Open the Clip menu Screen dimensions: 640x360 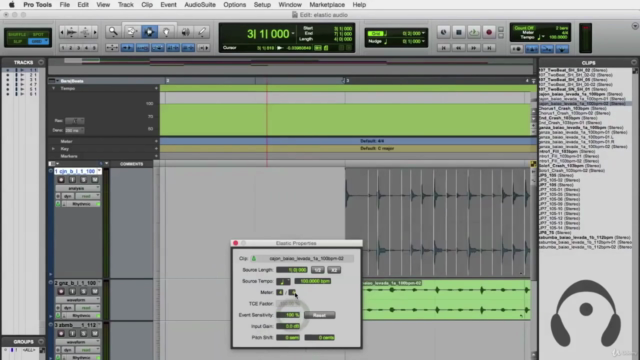[x=147, y=4]
